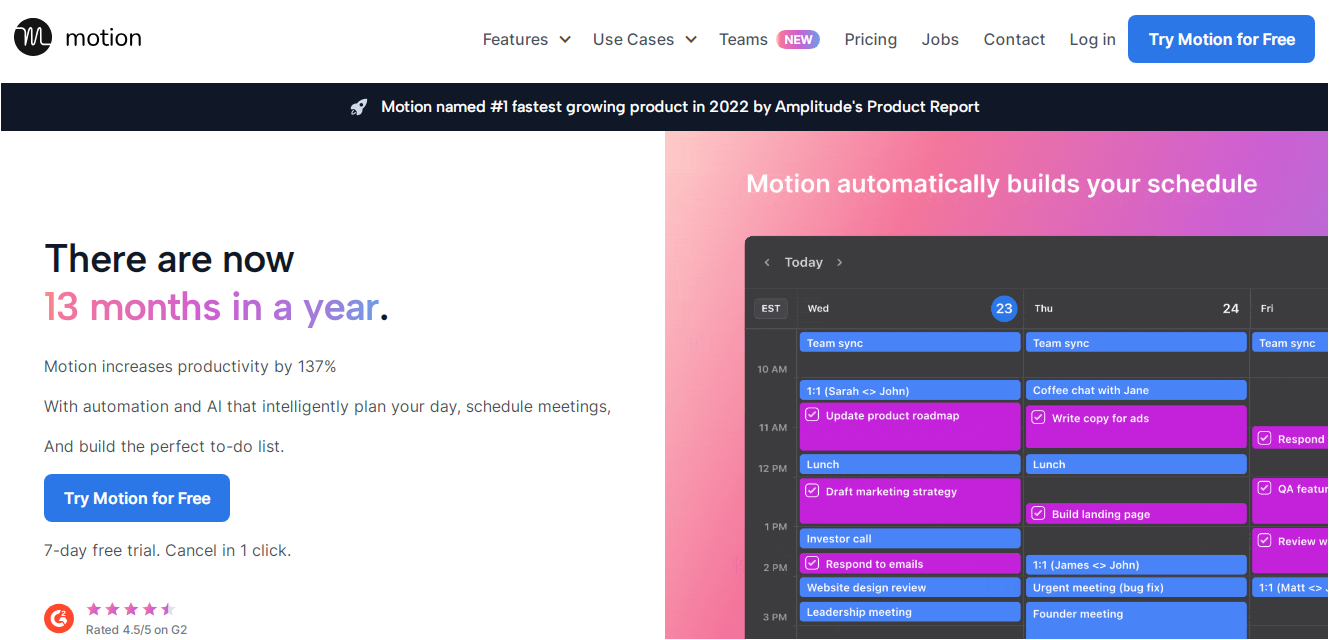Select the highlighted date 23 circle
Screen dimensions: 1329x640
click(x=1004, y=308)
